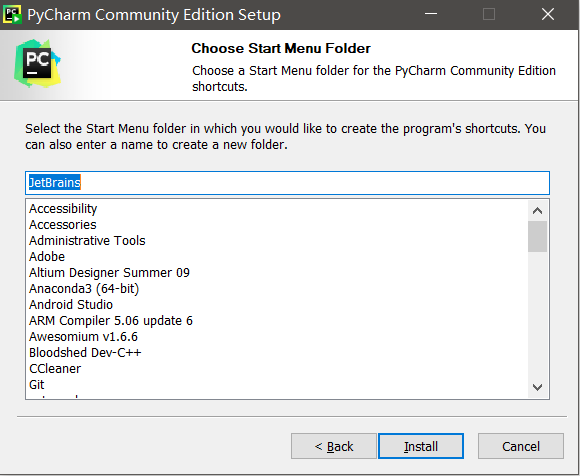
Task: Click the JetBrains folder name field
Action: (287, 183)
